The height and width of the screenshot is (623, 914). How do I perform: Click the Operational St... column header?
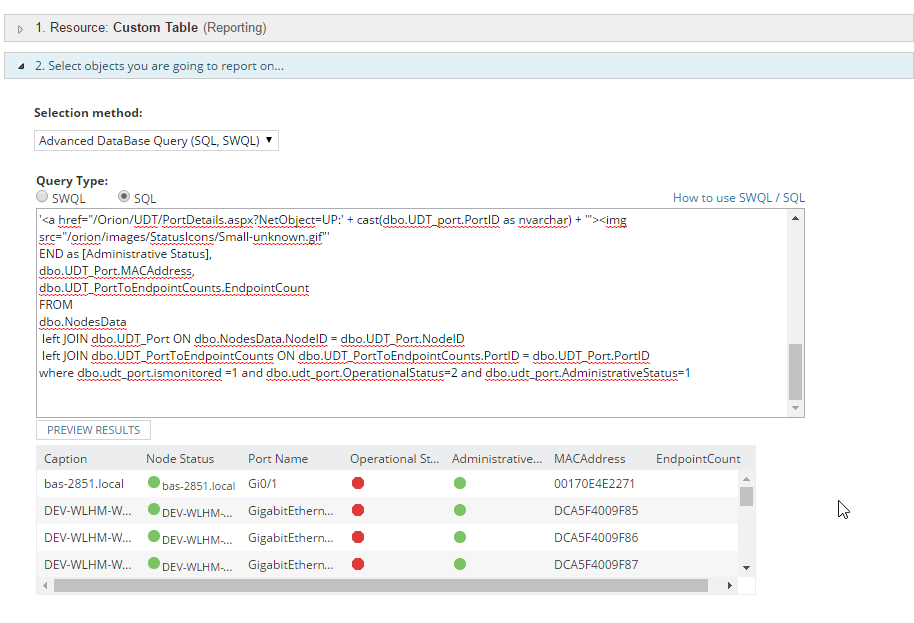coord(395,459)
